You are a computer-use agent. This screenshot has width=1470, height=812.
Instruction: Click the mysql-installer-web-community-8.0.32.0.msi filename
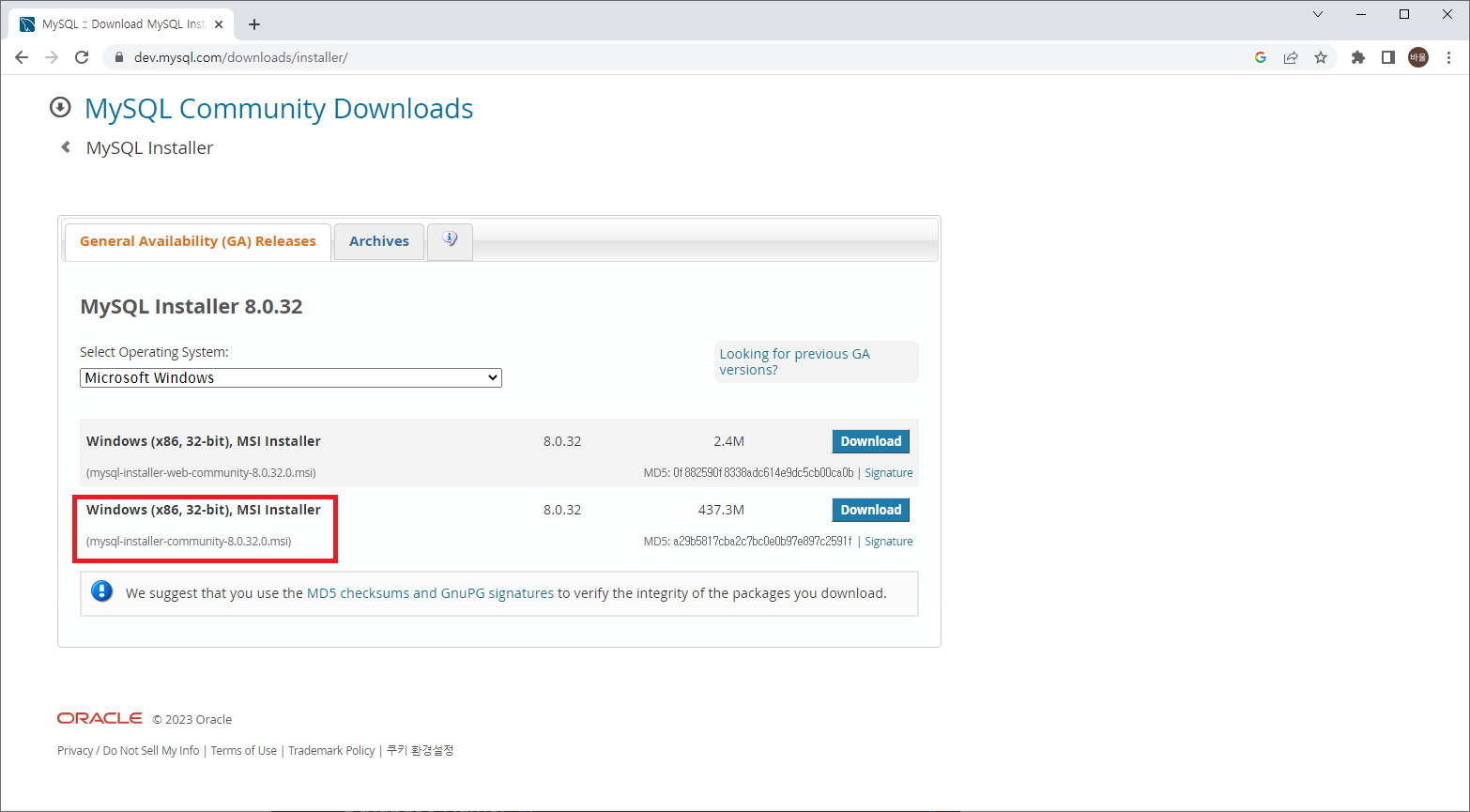pos(201,473)
